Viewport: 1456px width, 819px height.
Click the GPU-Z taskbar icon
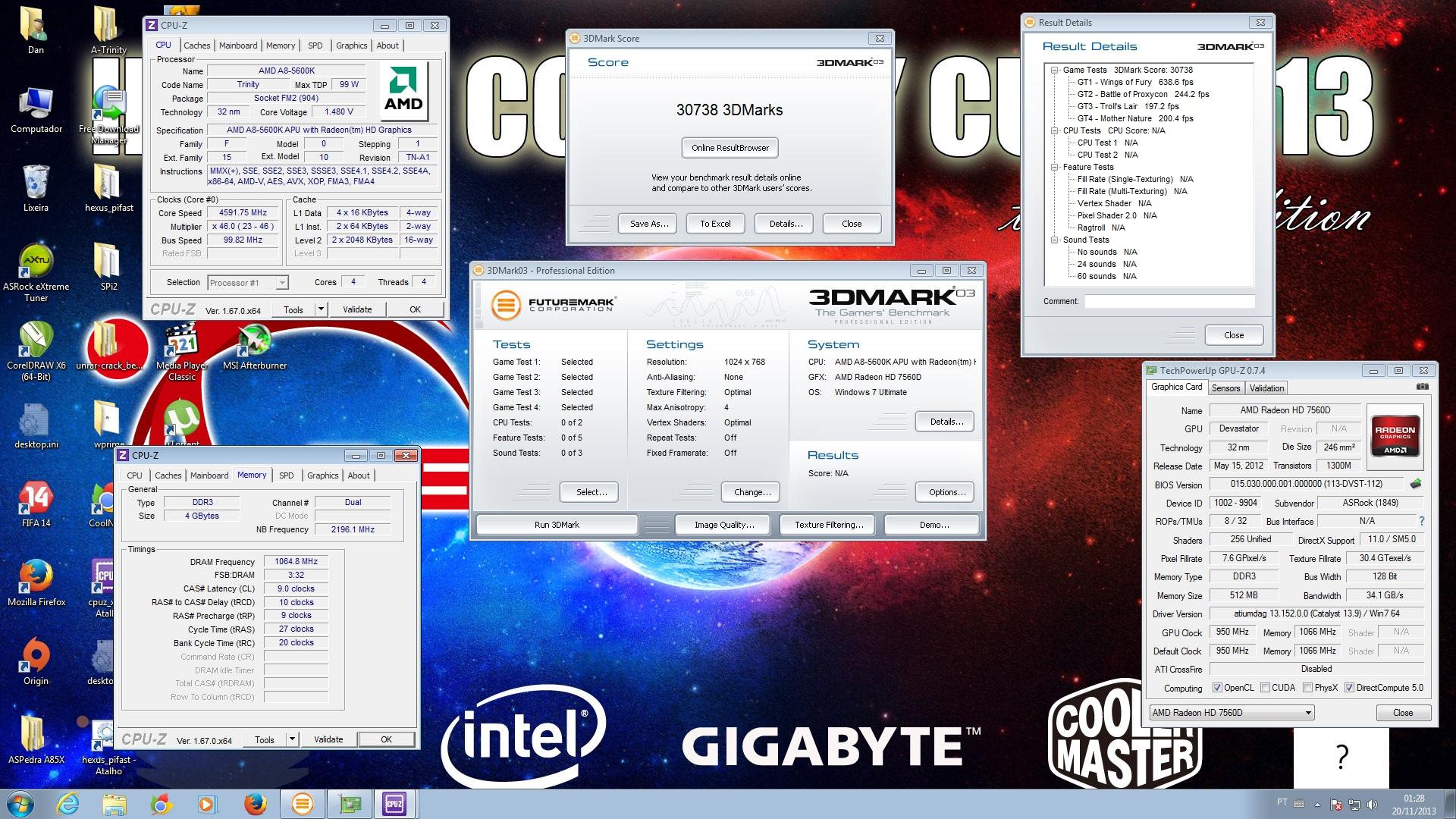(350, 804)
